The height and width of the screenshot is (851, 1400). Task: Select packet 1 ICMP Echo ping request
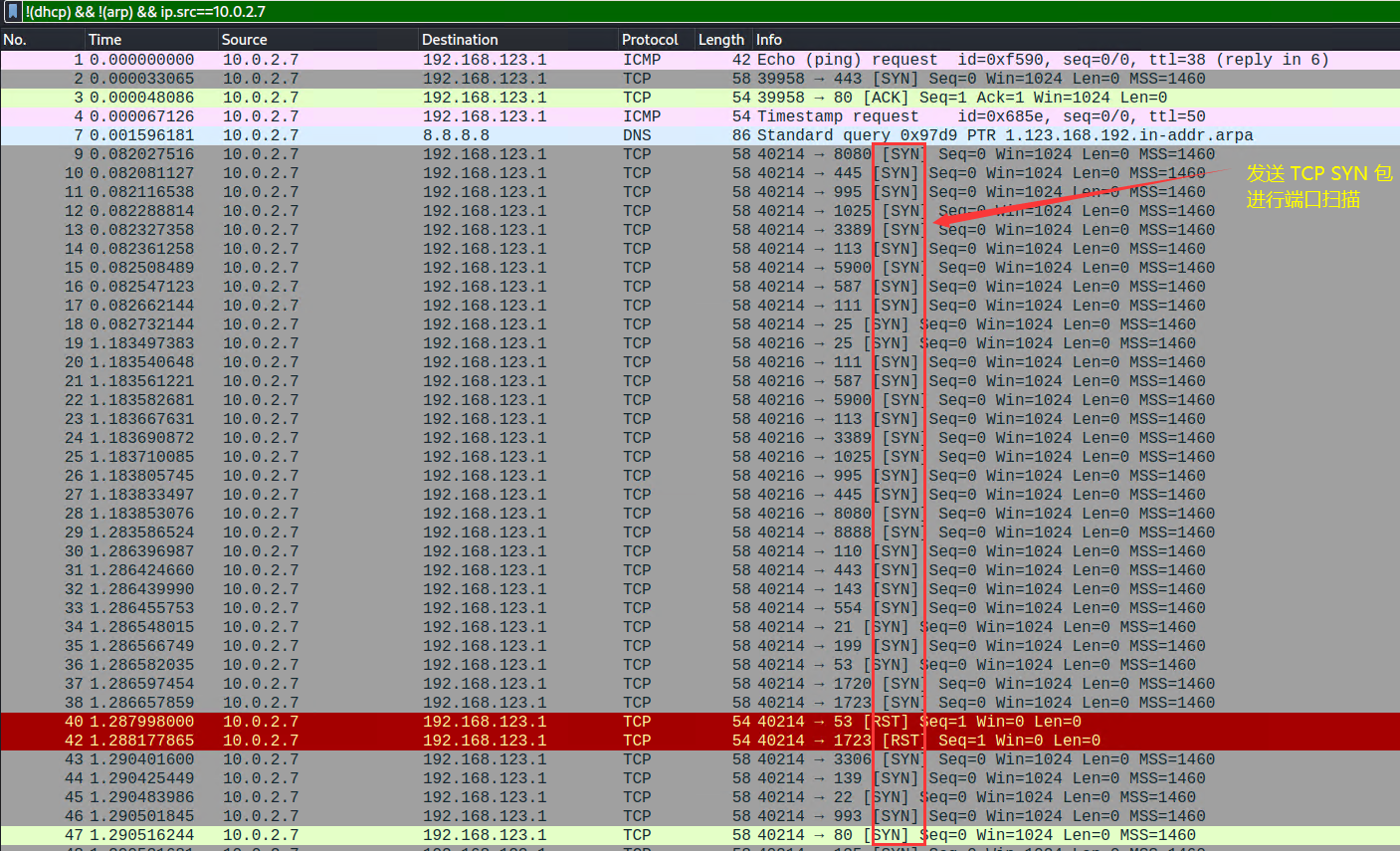(700, 60)
